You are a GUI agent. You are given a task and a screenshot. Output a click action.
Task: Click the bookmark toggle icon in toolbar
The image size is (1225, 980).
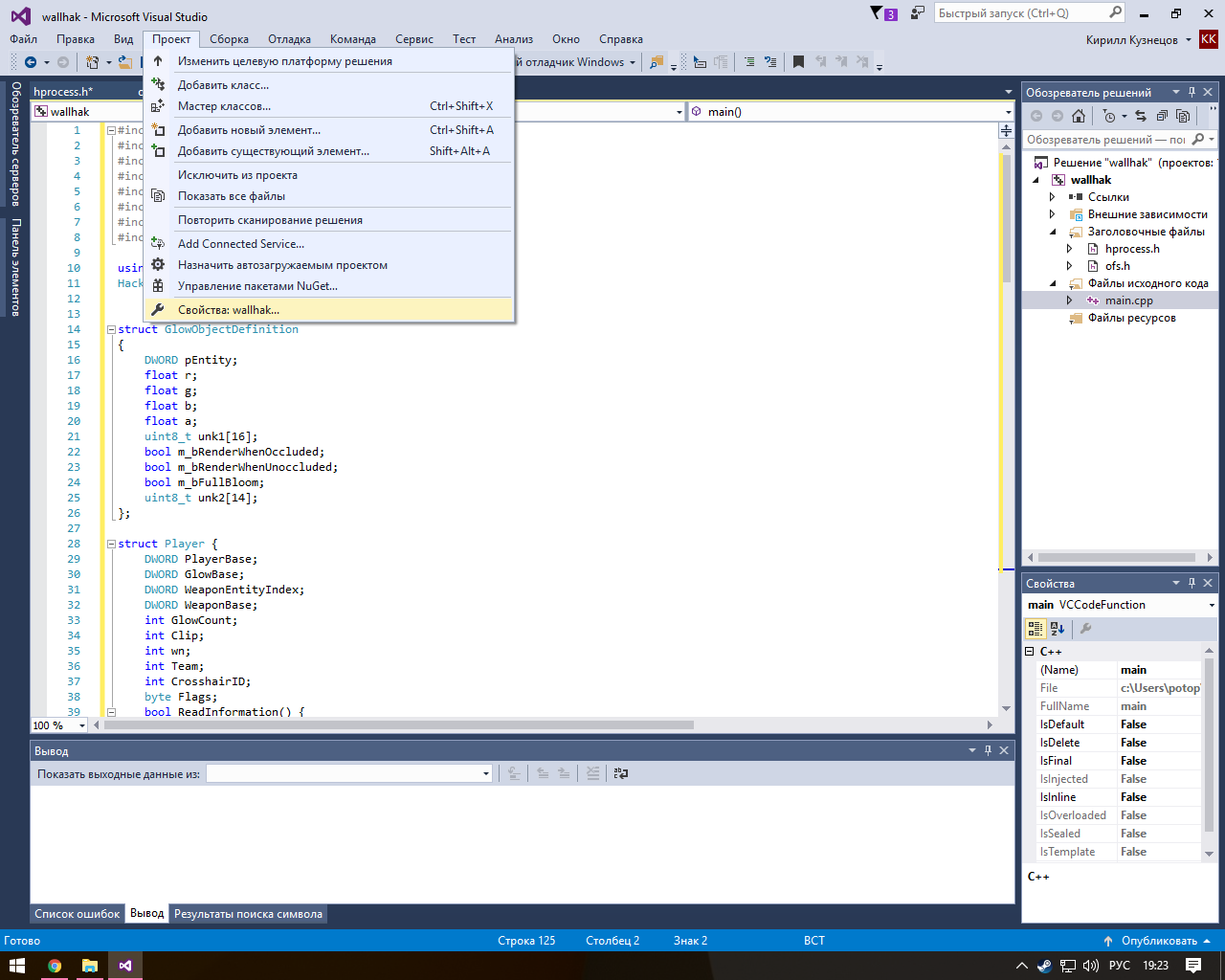pos(798,62)
